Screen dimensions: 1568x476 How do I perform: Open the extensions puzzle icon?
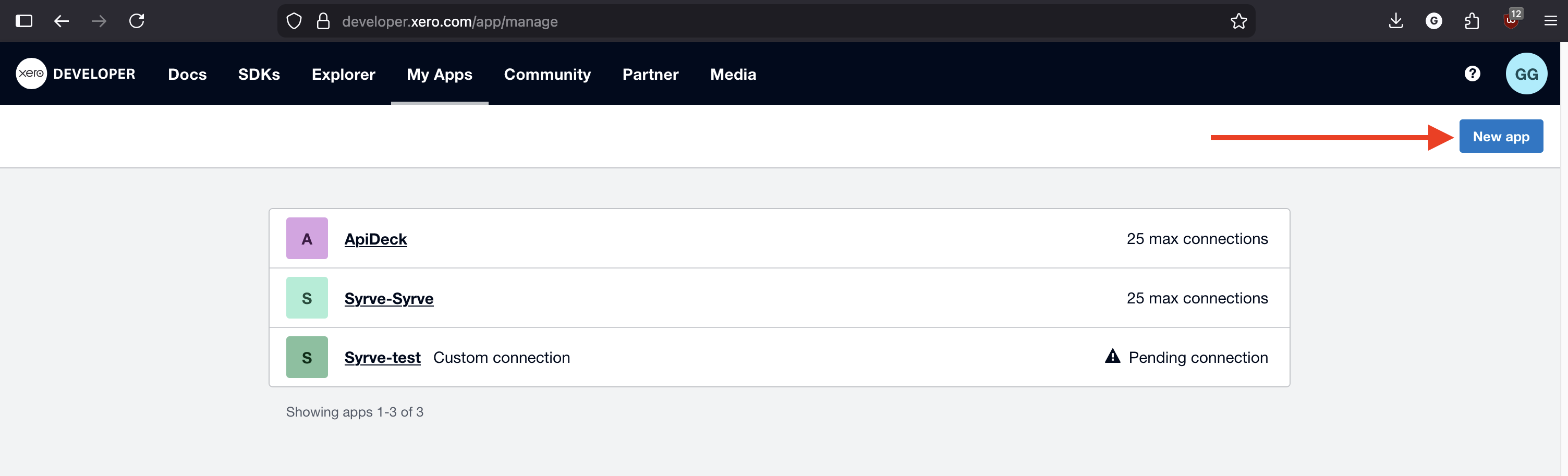(x=1472, y=21)
